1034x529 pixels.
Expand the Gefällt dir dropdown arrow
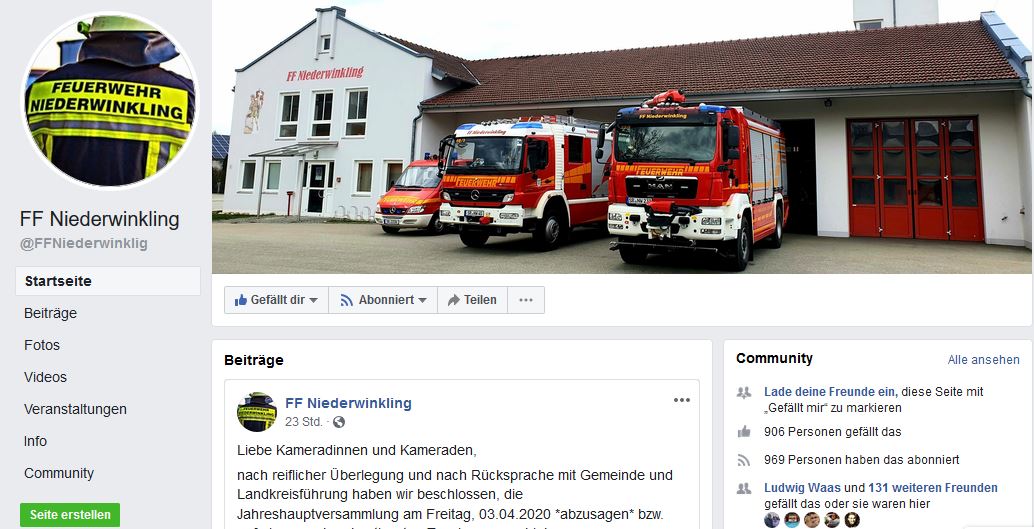[313, 300]
